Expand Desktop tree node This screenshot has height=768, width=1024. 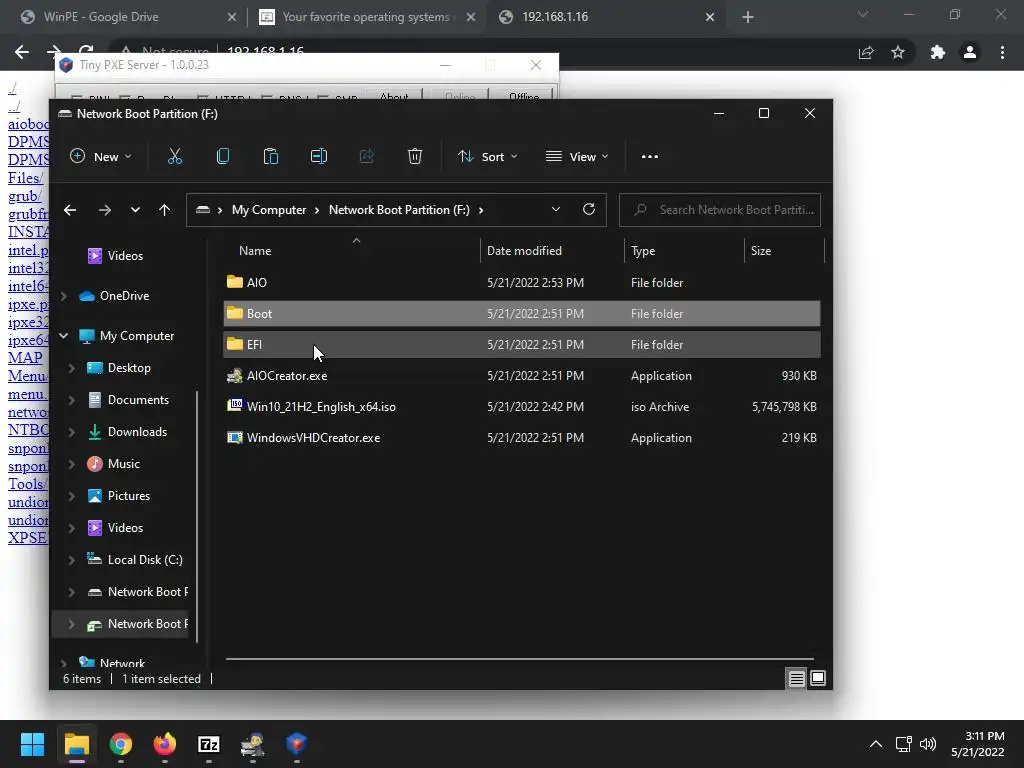click(x=71, y=368)
